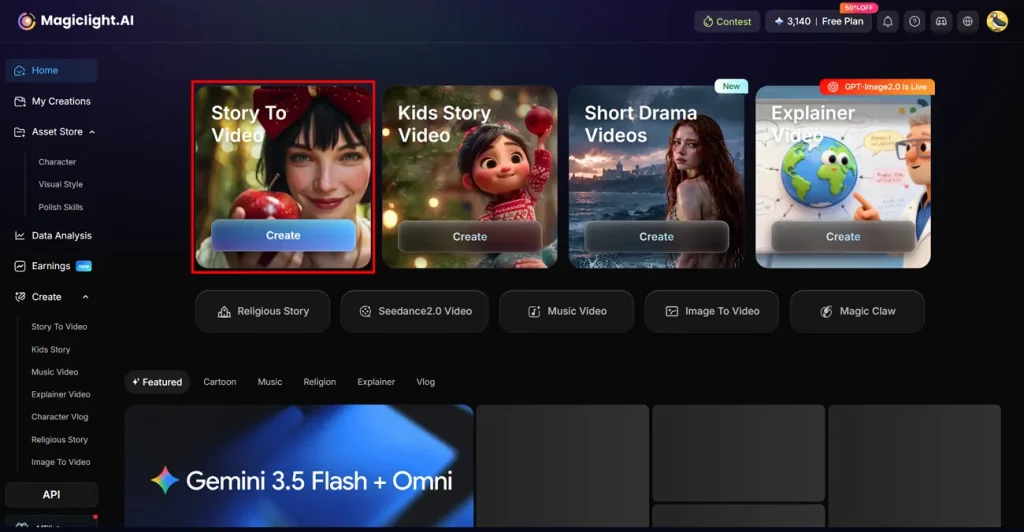Open Image To Video in sidebar
The image size is (1024, 532).
coord(61,462)
